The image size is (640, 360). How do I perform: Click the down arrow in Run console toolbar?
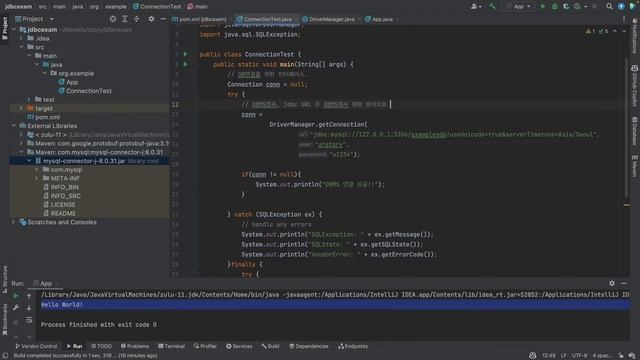29,308
